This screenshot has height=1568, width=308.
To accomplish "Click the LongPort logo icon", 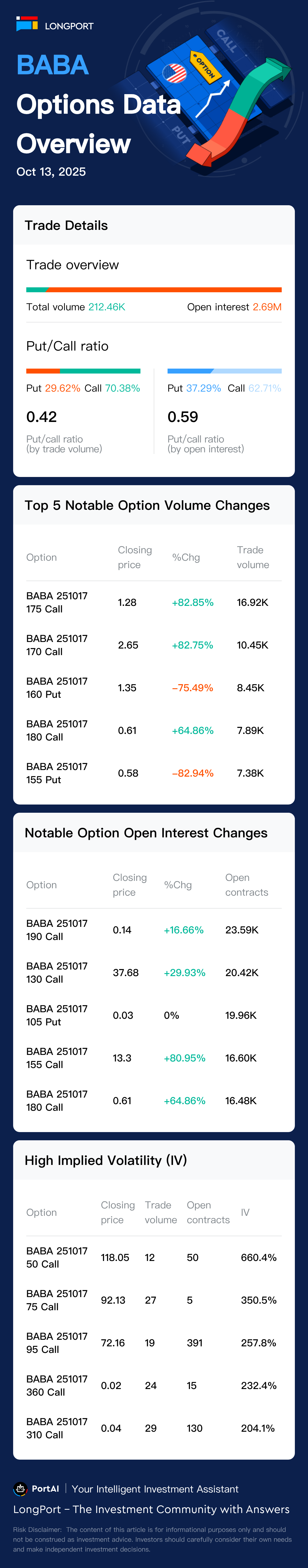I will click(x=27, y=24).
